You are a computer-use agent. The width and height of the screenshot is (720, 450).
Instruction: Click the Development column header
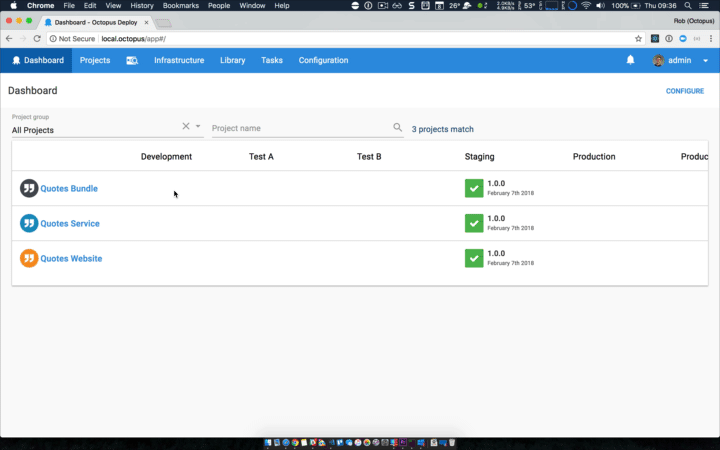point(166,157)
